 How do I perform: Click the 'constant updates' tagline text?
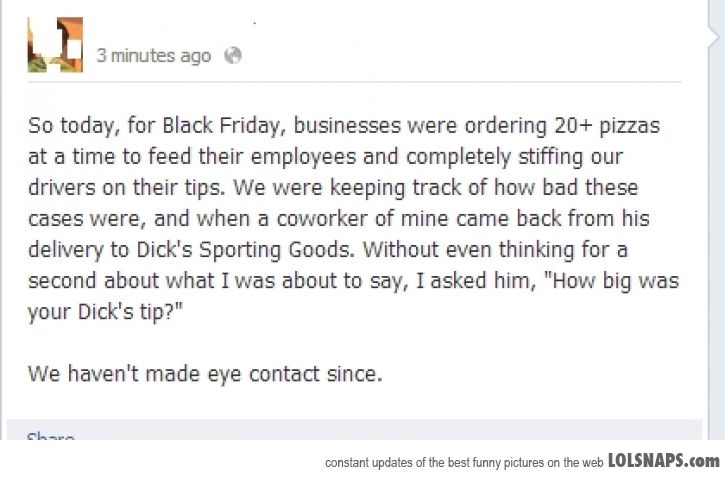(x=464, y=462)
